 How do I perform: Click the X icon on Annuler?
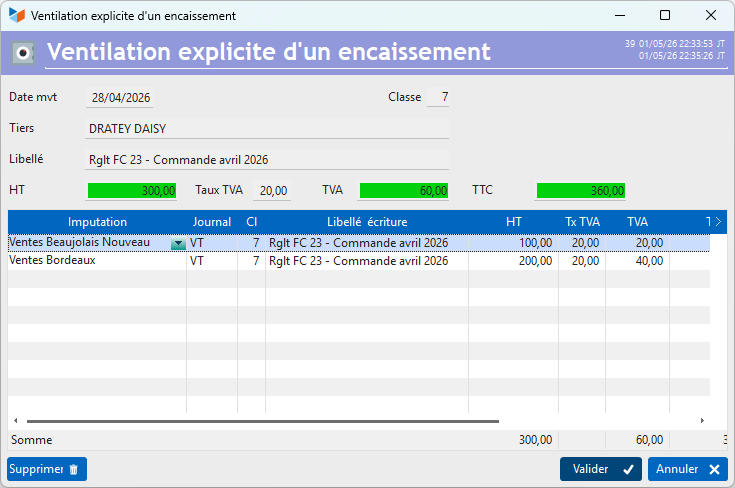[x=714, y=469]
